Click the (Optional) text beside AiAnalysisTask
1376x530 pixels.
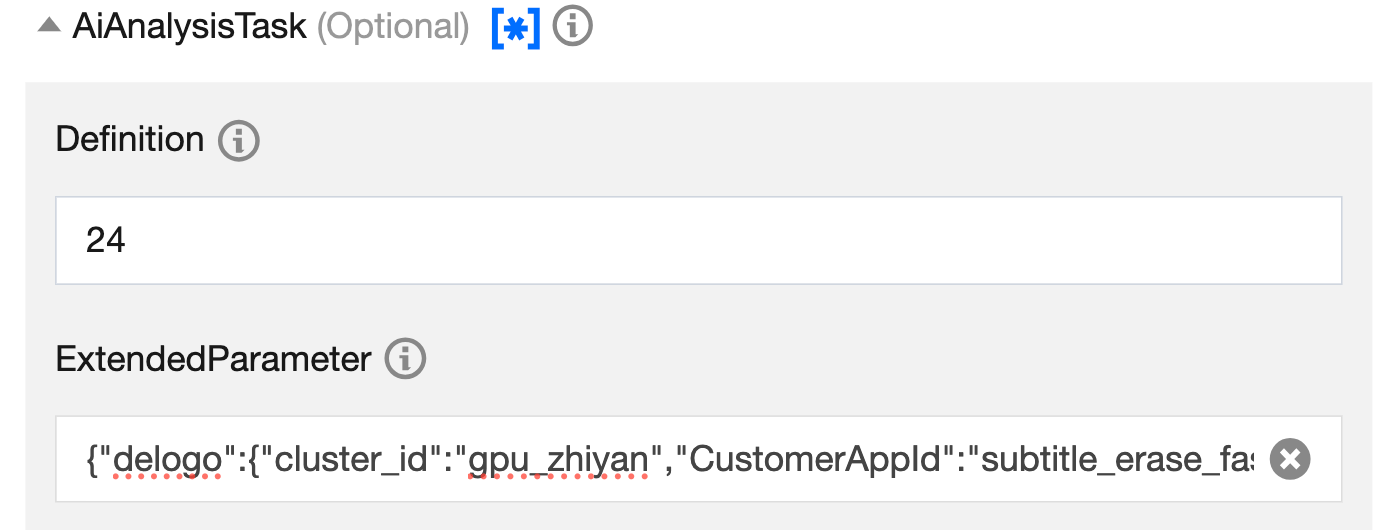click(393, 28)
